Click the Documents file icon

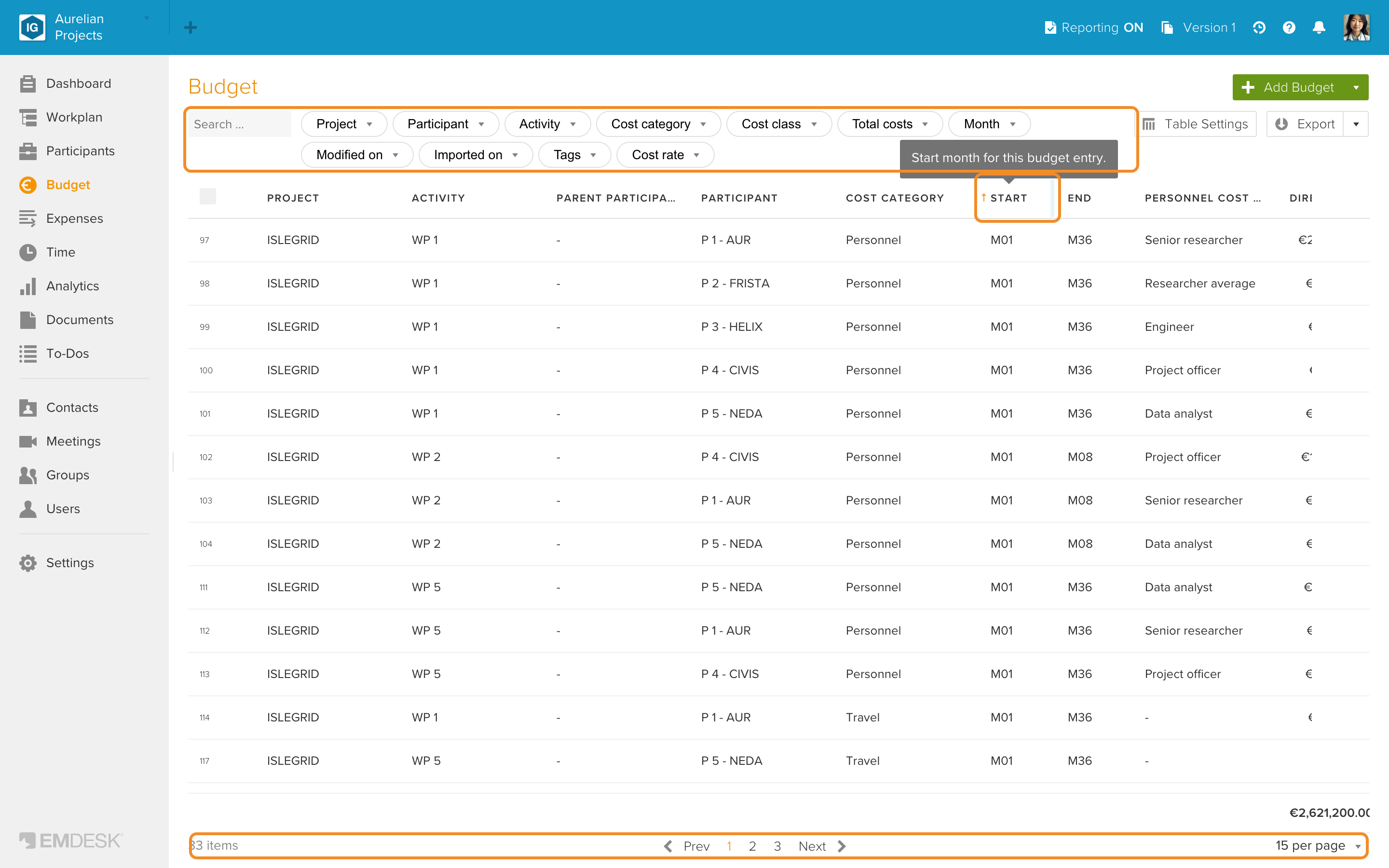click(x=27, y=320)
